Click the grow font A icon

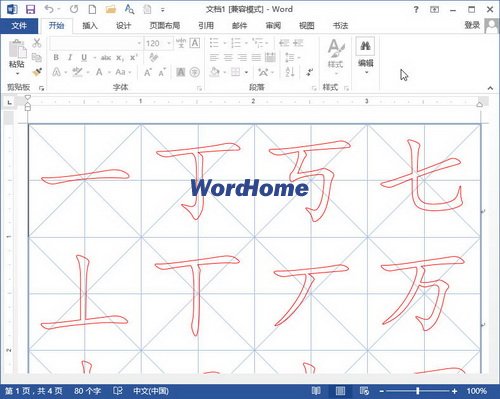148,72
